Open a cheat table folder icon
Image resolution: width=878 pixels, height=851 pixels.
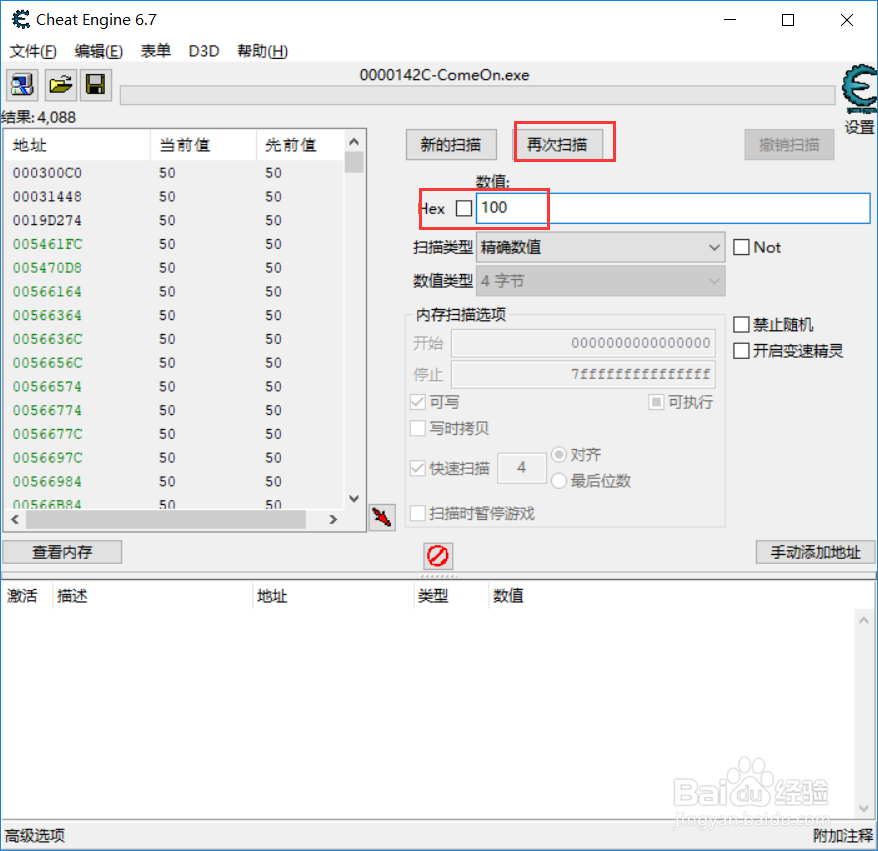tap(60, 85)
